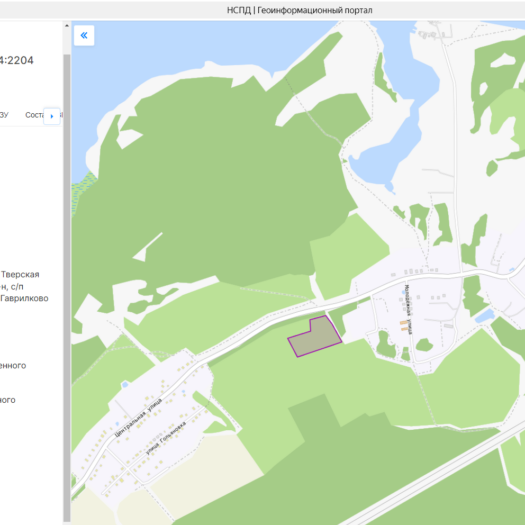Click the 'Центральная улица' street label

[x=138, y=418]
